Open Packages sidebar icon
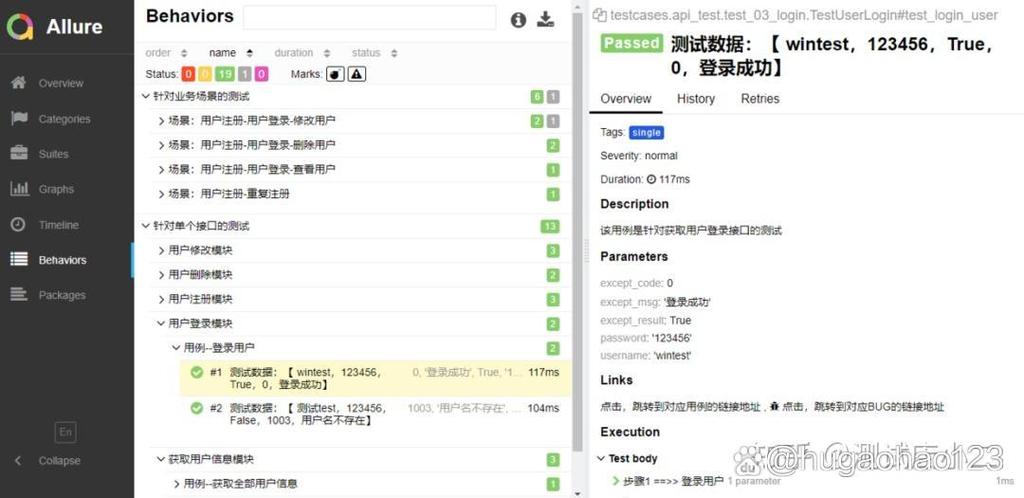 19,294
